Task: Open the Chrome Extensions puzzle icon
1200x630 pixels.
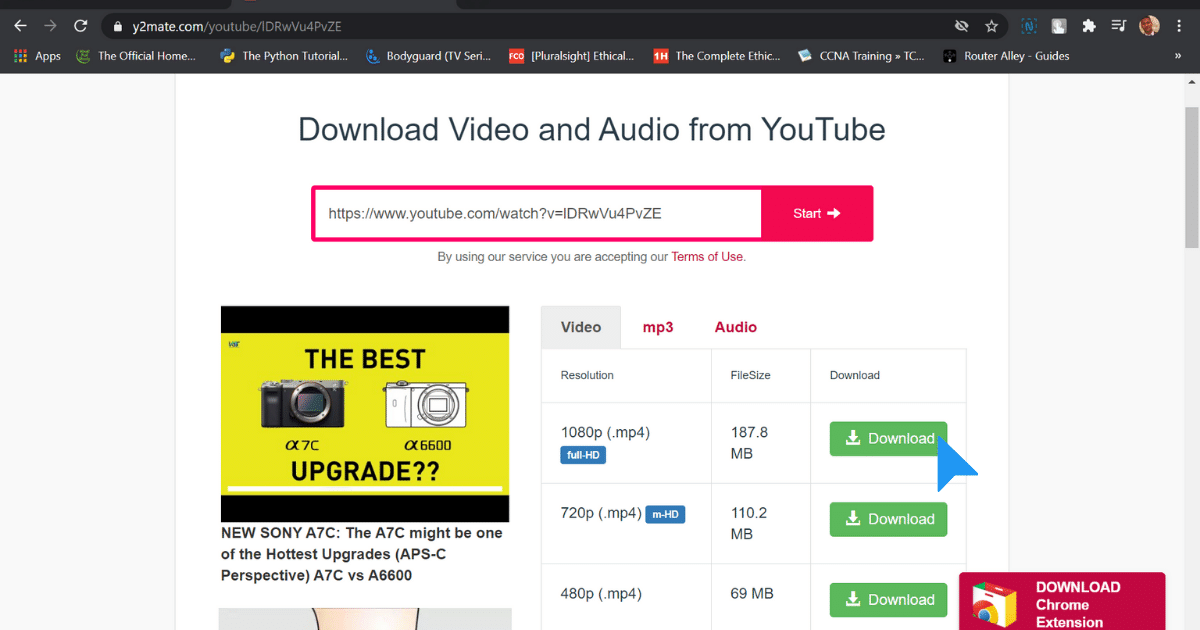Action: click(x=1089, y=26)
